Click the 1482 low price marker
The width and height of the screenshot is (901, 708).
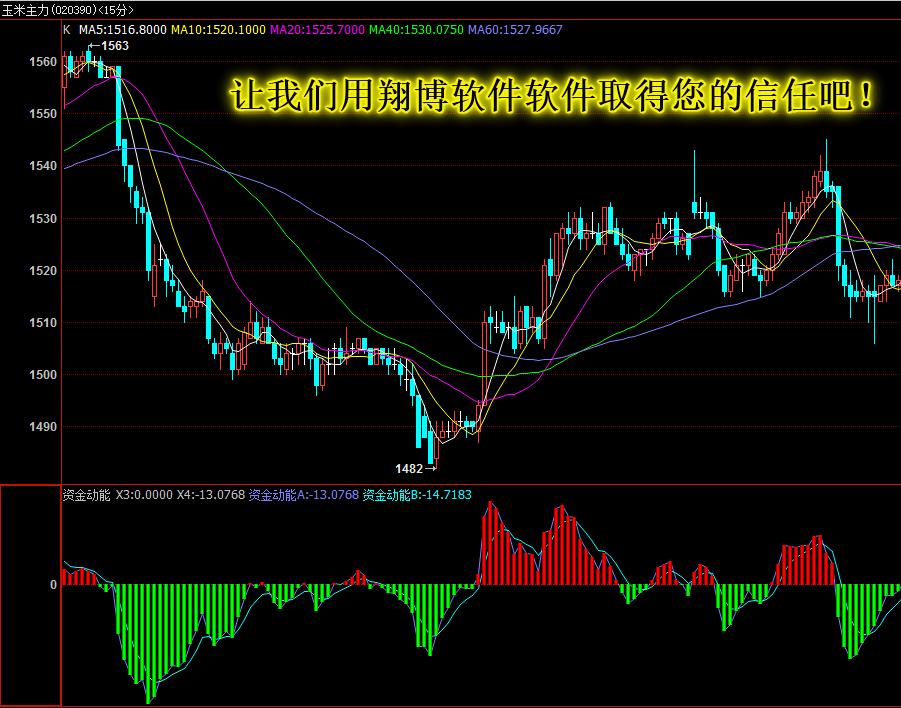(x=415, y=469)
